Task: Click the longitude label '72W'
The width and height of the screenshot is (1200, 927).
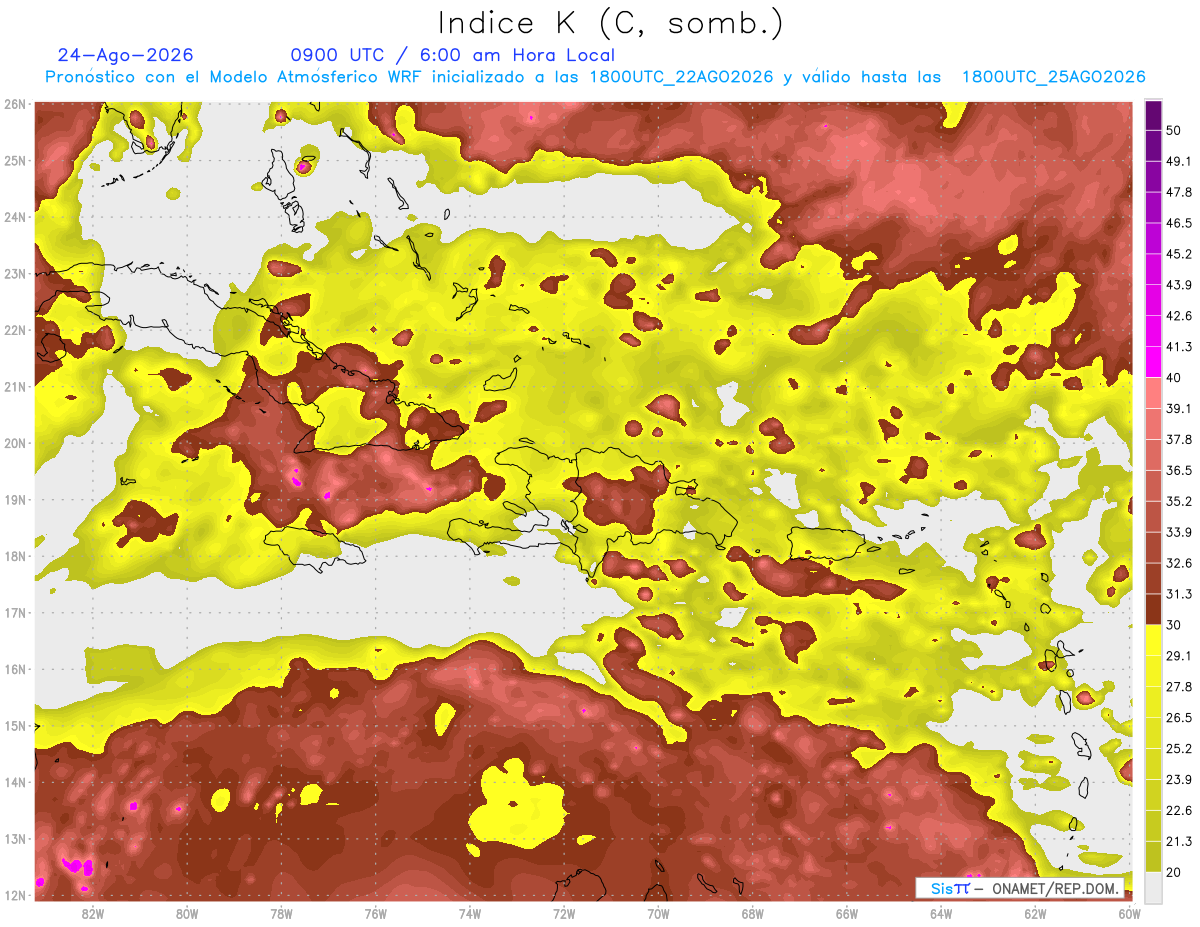Action: pyautogui.click(x=563, y=913)
